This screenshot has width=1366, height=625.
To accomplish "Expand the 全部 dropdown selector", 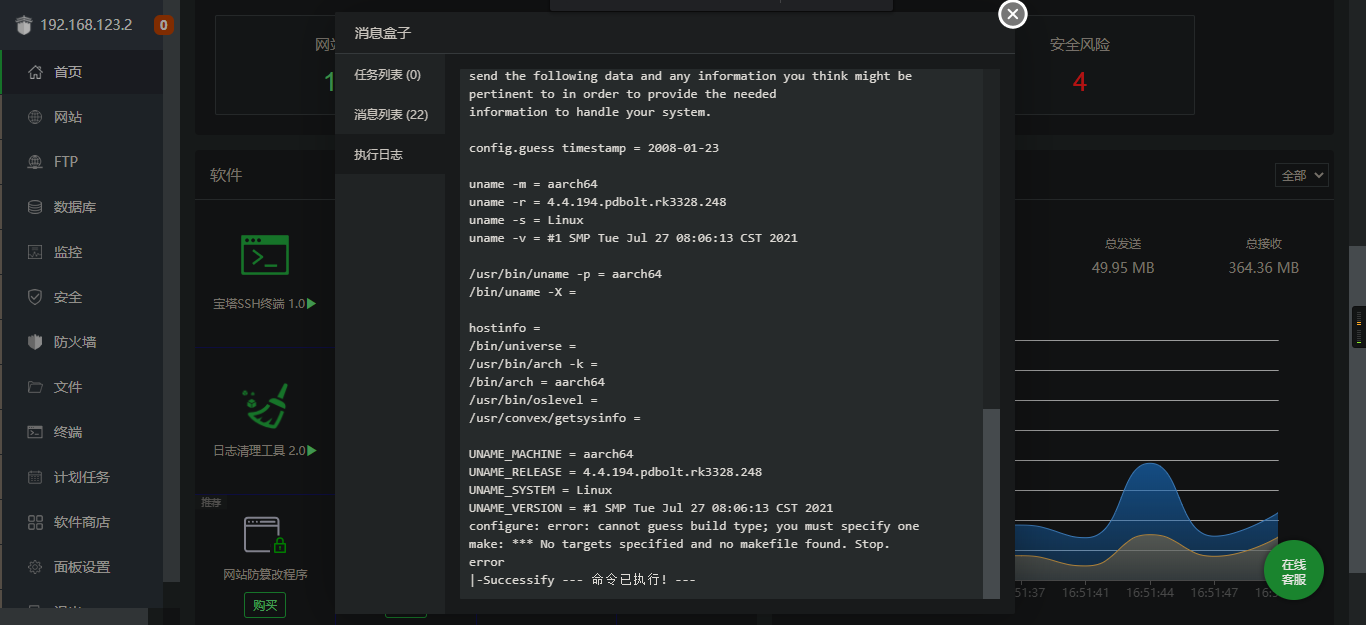I will pyautogui.click(x=1302, y=175).
